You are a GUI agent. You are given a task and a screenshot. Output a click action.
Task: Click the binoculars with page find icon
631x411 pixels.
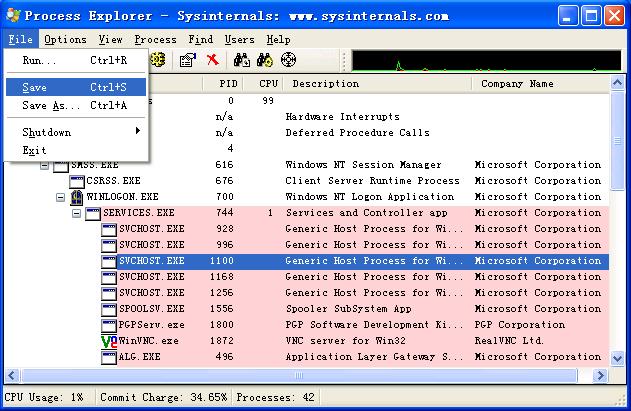pyautogui.click(x=242, y=60)
